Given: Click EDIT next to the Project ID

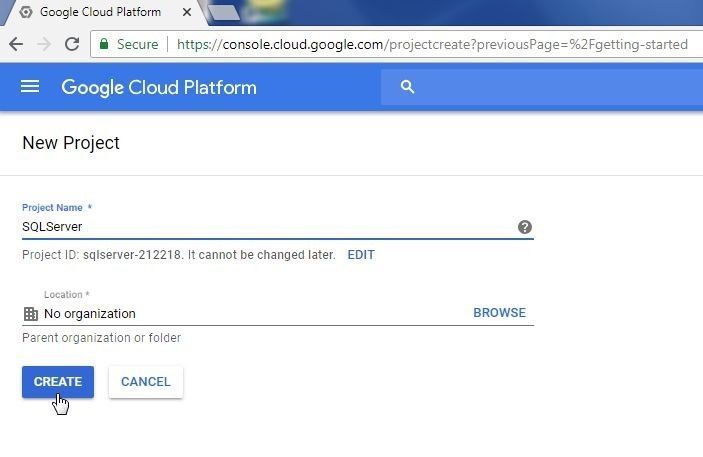Looking at the screenshot, I should coord(361,255).
